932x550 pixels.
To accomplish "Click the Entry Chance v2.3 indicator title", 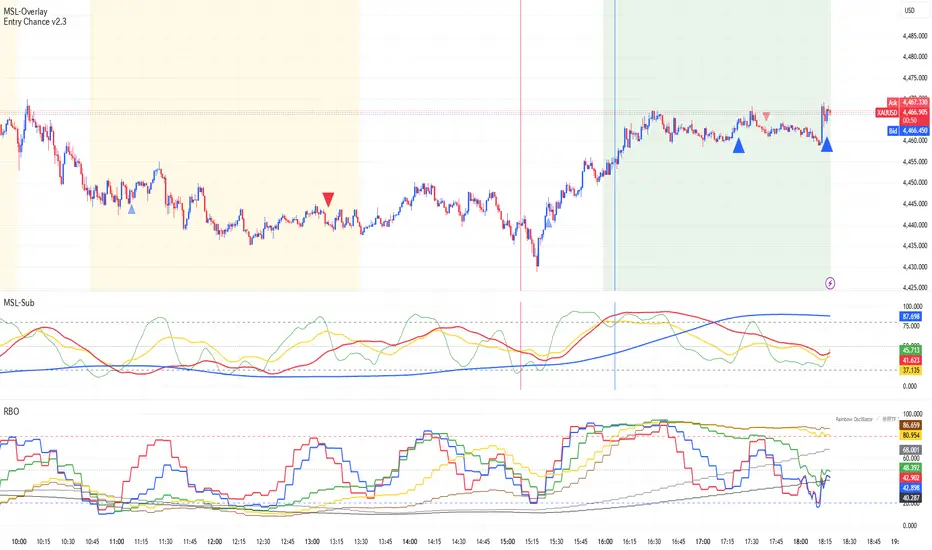I will (x=34, y=21).
